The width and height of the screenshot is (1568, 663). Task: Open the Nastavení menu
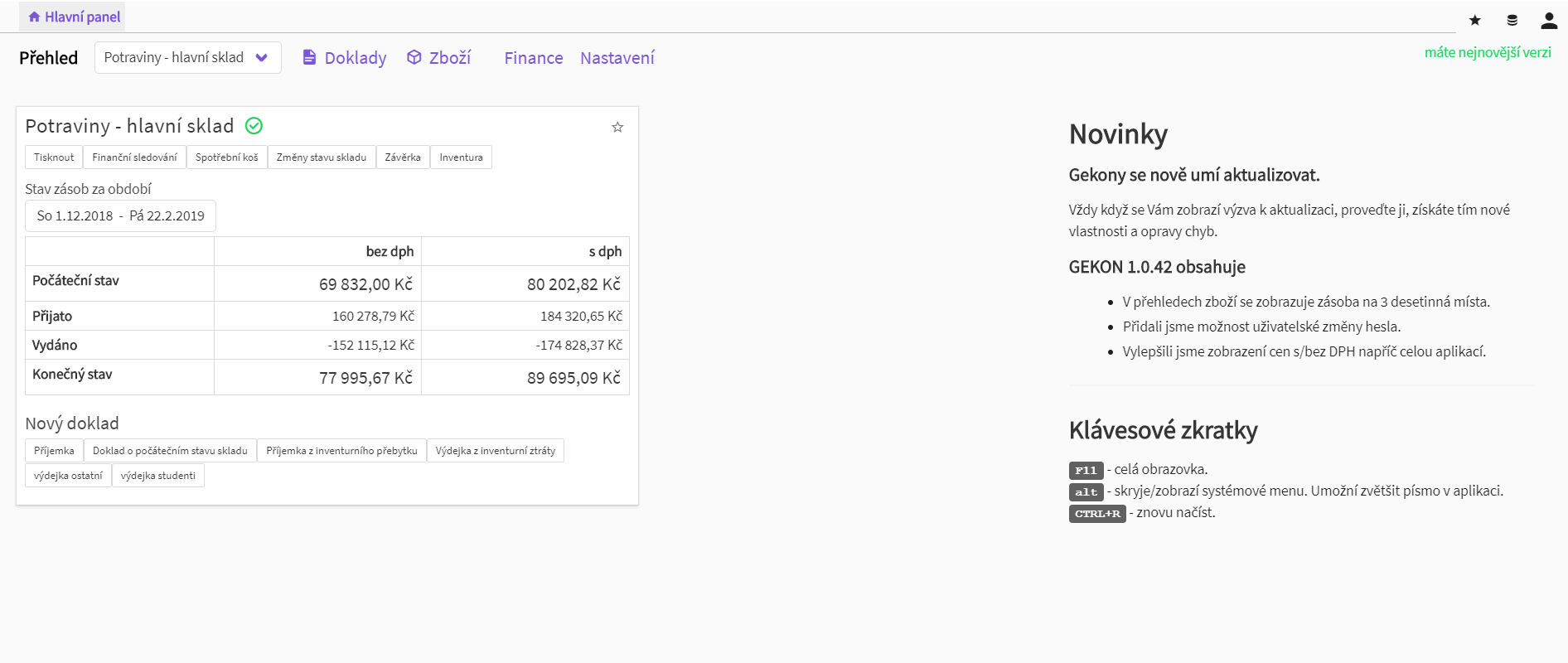617,58
